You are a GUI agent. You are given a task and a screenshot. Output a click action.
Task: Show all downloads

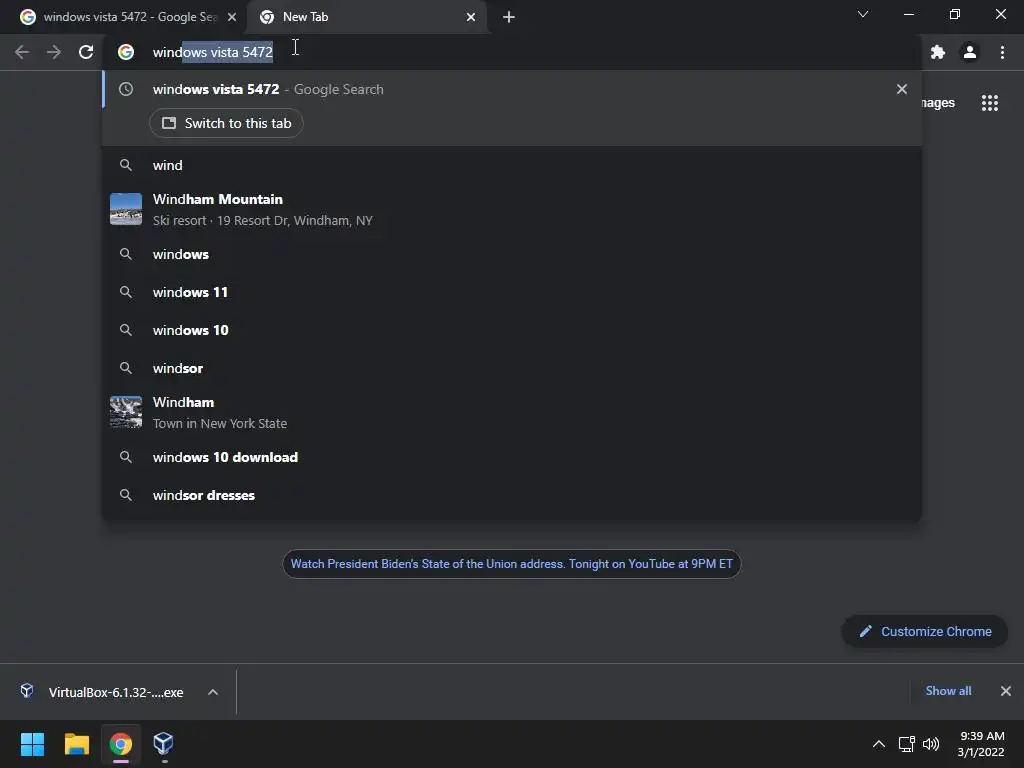(x=948, y=691)
